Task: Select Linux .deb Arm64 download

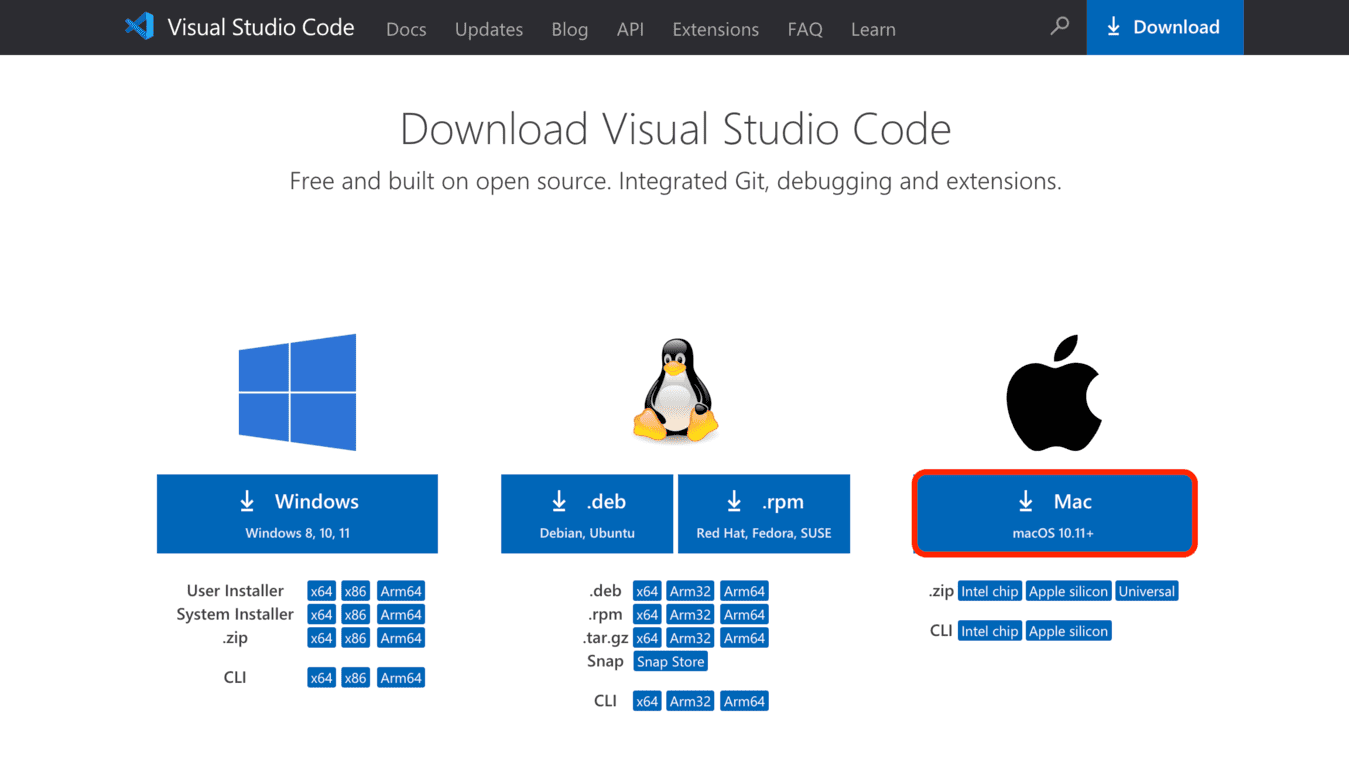Action: pyautogui.click(x=744, y=591)
